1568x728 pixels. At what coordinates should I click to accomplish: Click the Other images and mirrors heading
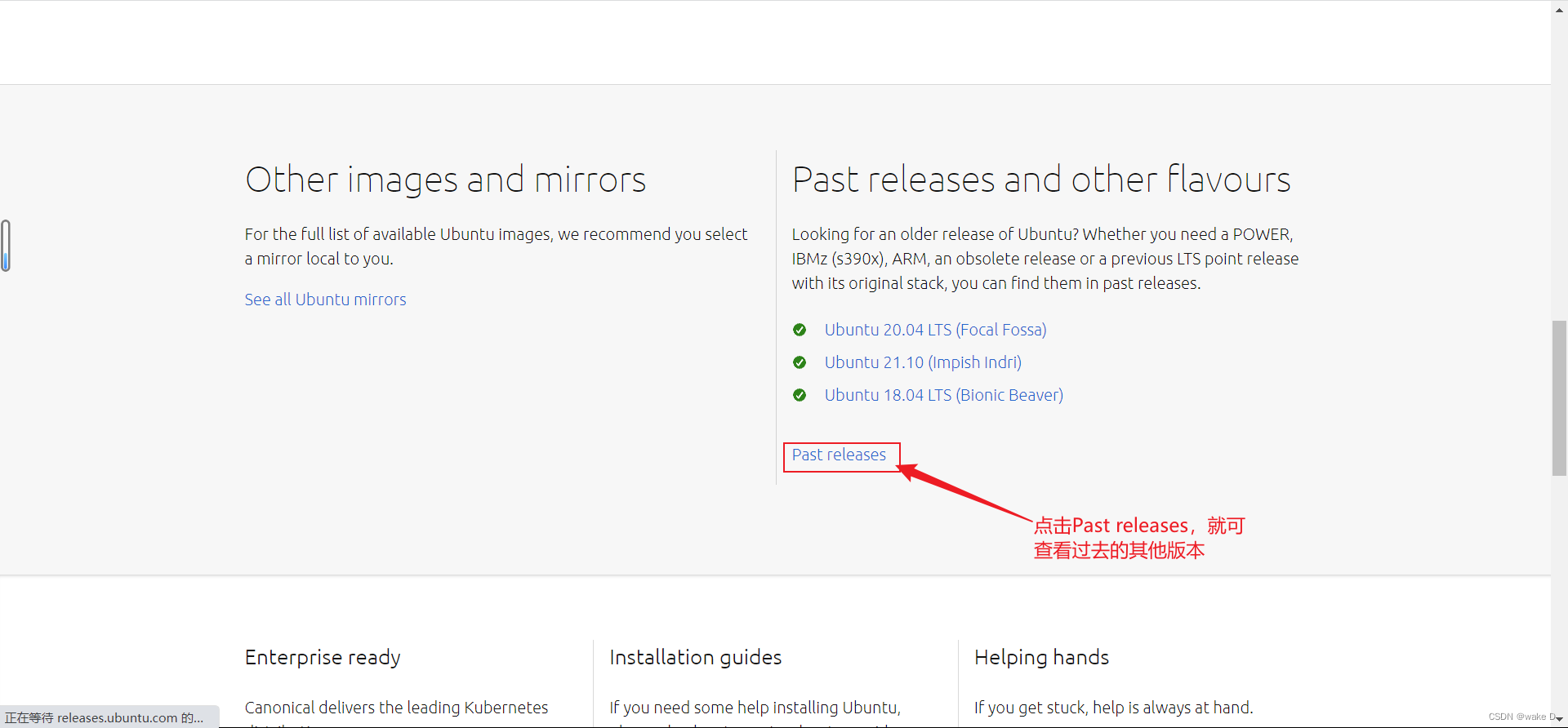[x=445, y=180]
